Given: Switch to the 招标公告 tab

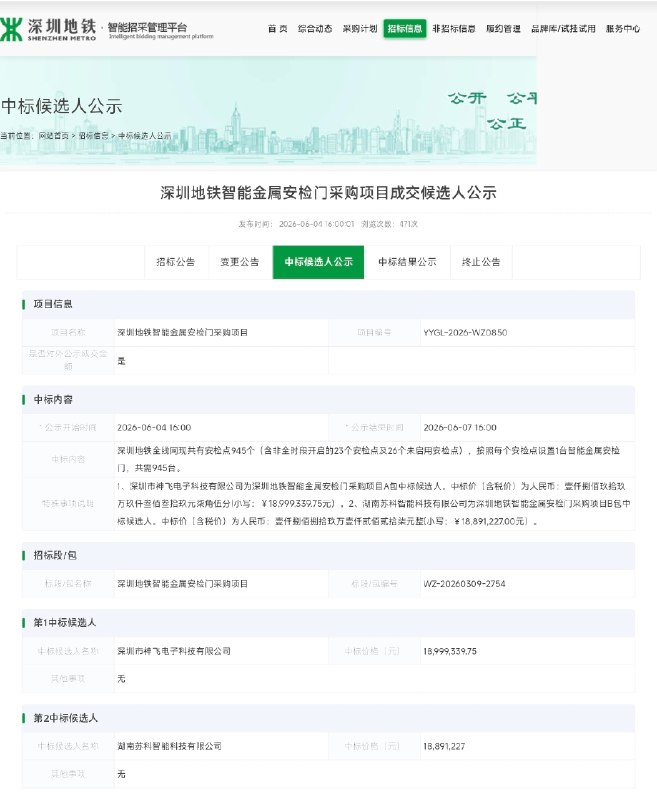Looking at the screenshot, I should pyautogui.click(x=176, y=262).
